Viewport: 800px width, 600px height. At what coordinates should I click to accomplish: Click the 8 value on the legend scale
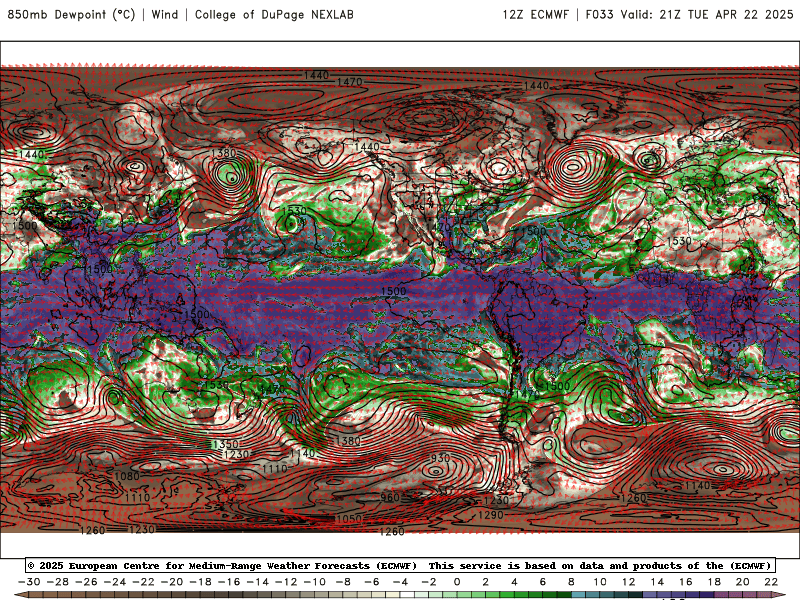571,582
